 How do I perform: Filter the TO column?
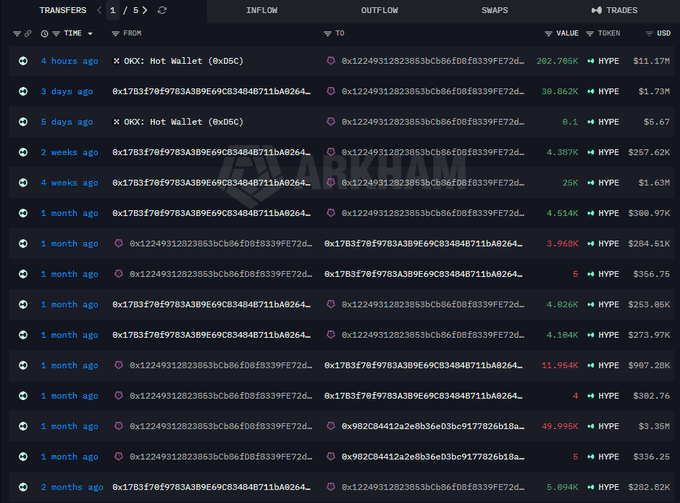click(x=327, y=33)
